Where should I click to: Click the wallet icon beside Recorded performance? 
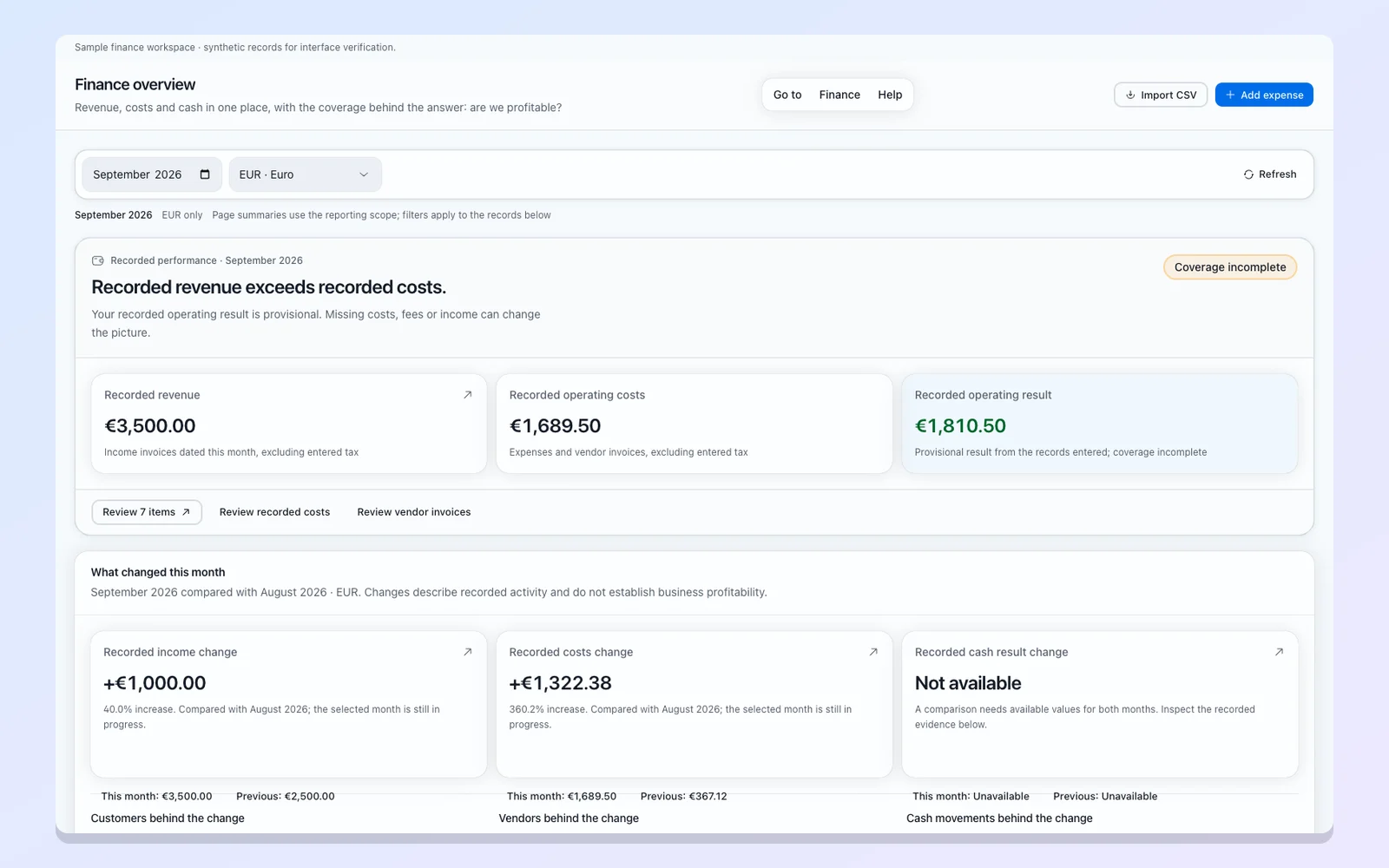pos(98,260)
